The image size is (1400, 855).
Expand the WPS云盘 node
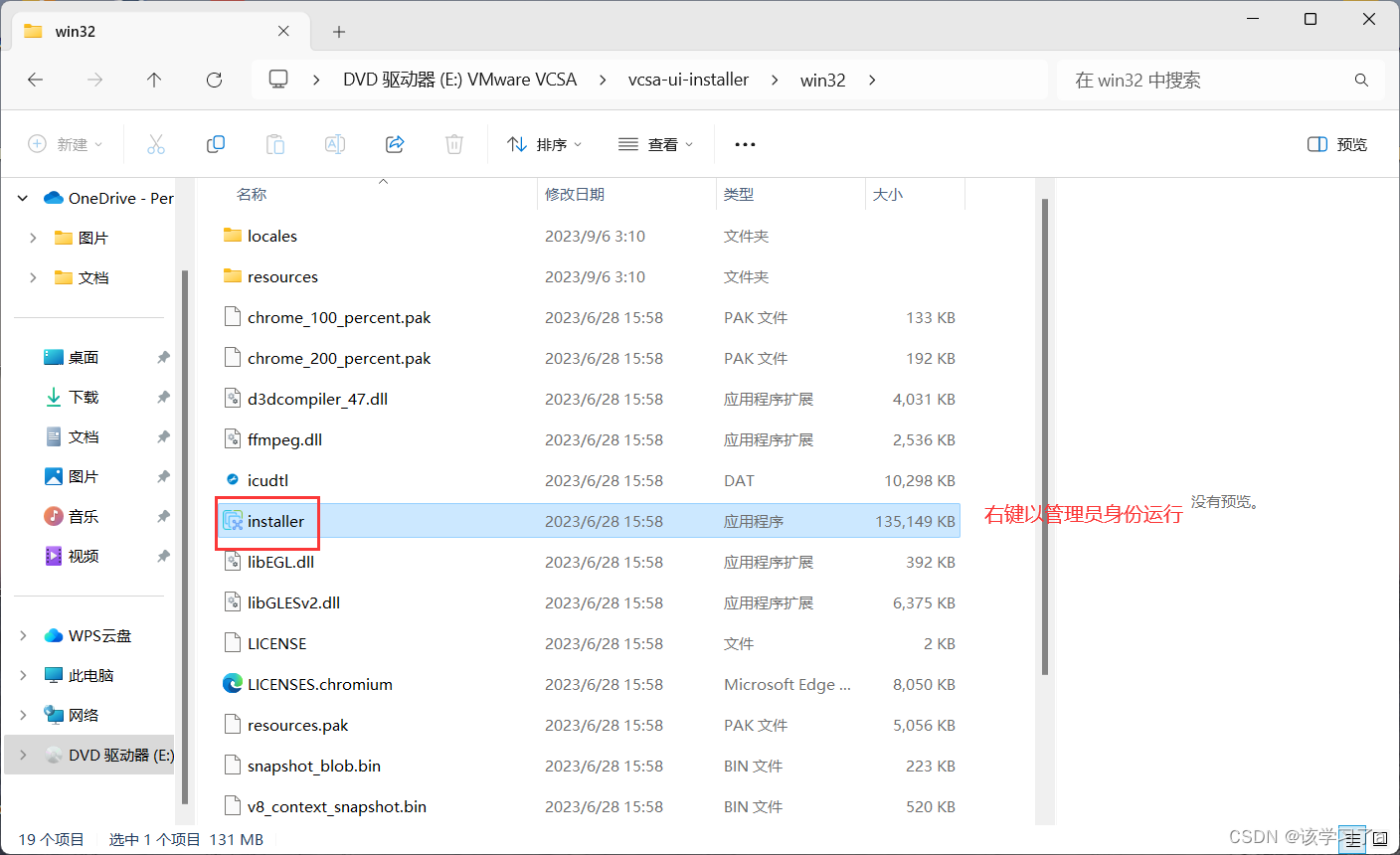click(23, 635)
